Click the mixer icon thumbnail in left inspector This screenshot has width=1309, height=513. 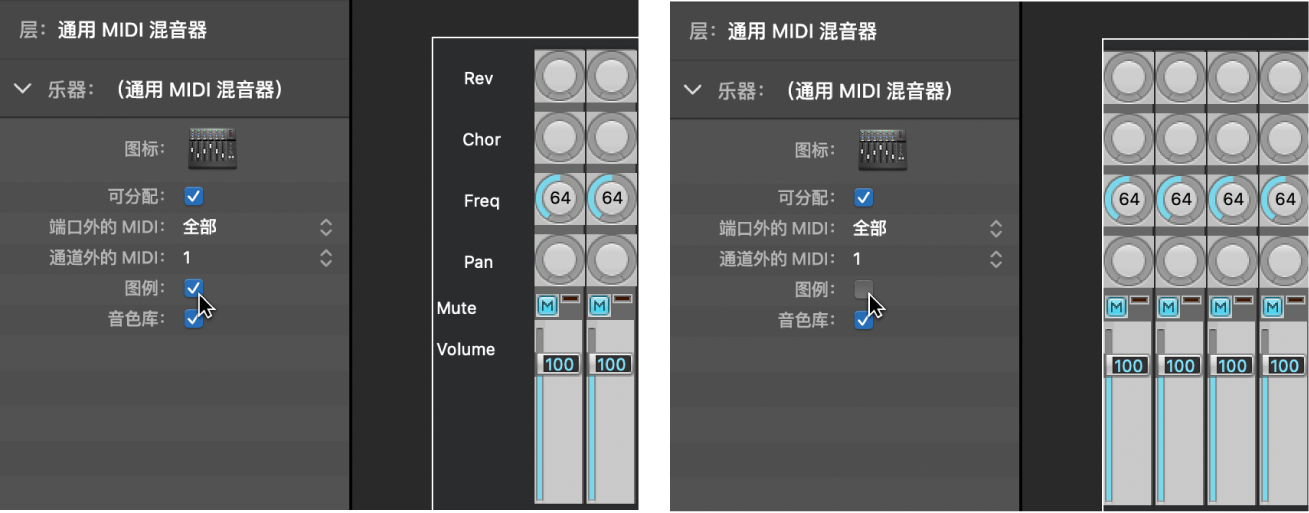[x=213, y=148]
